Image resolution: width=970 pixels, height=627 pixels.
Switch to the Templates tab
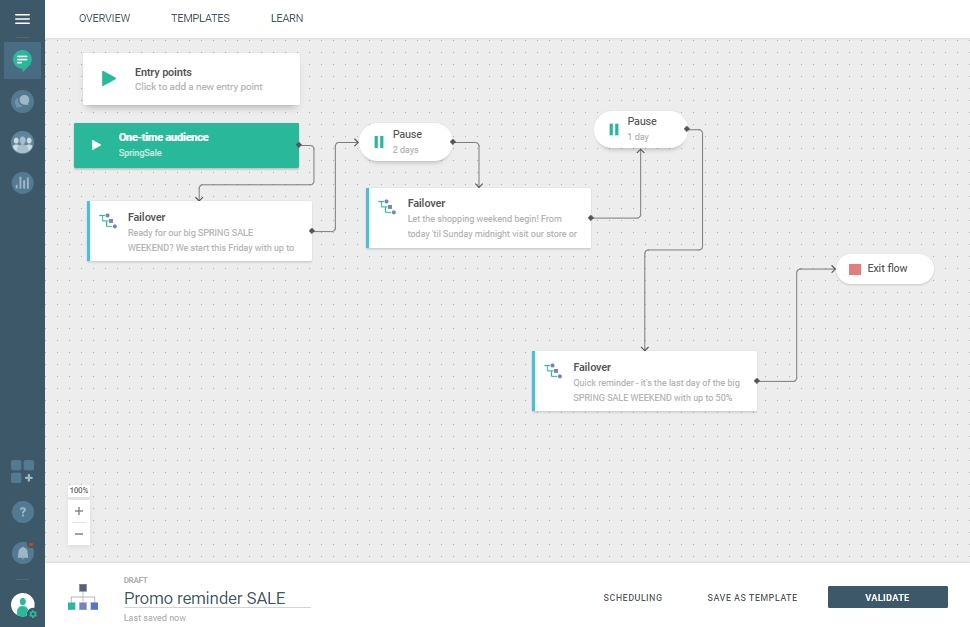coord(200,18)
